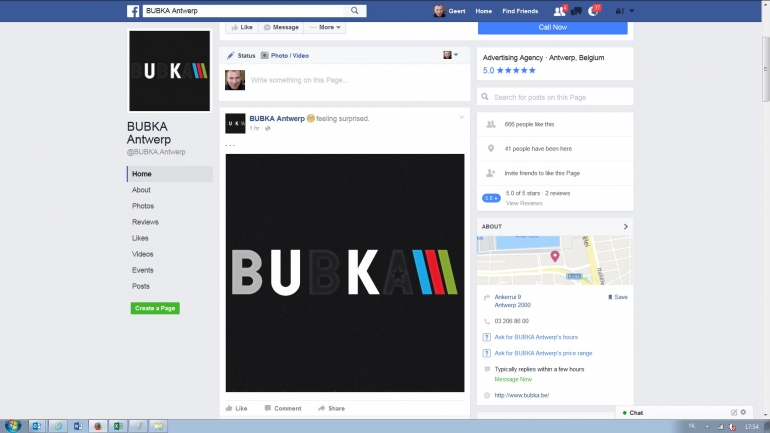The height and width of the screenshot is (433, 770).
Task: Open Excel from the Windows taskbar
Action: [x=118, y=426]
